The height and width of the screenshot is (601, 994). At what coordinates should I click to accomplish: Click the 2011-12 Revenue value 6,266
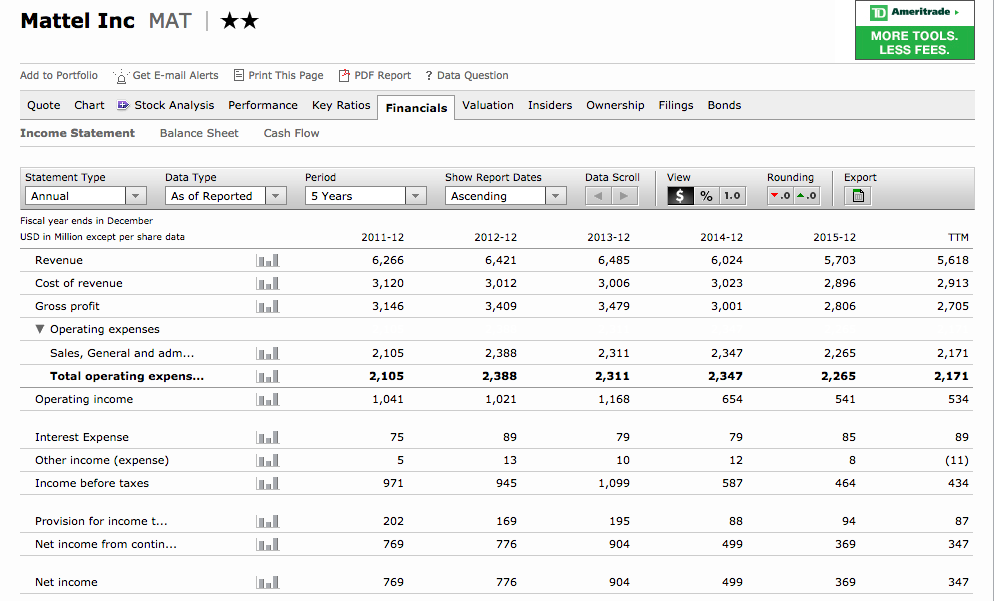[388, 261]
